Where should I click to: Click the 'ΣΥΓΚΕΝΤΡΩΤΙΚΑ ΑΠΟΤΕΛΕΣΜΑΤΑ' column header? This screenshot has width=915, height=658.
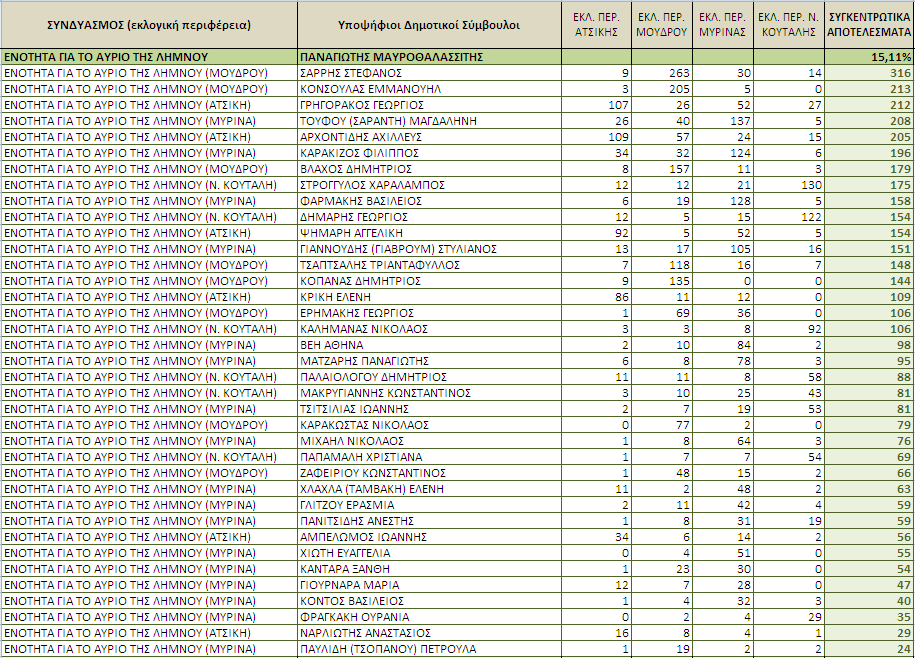(x=869, y=25)
